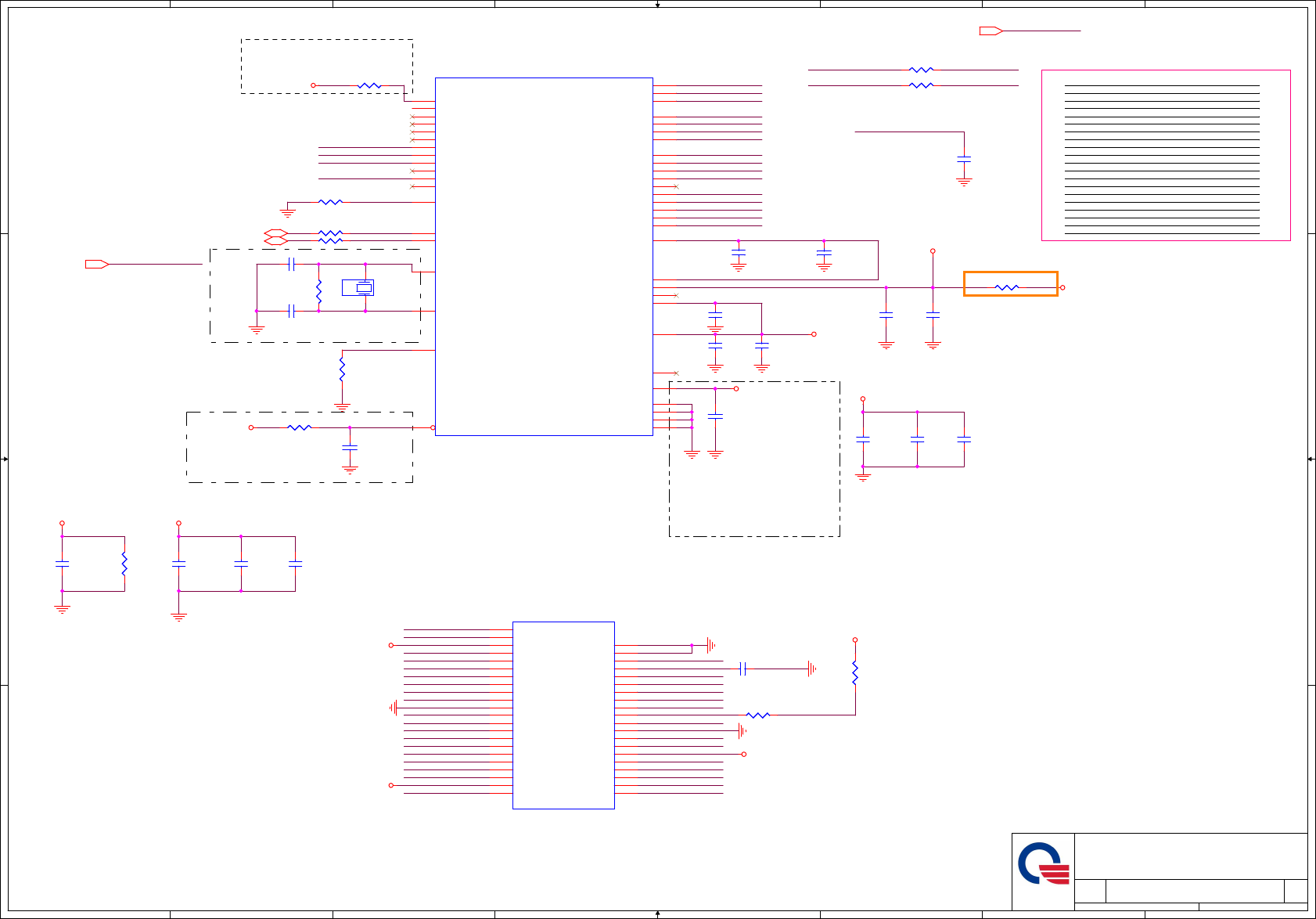The height and width of the screenshot is (919, 1316).
Task: Select the capacitor in the lower-left dashed box
Action: point(350,447)
